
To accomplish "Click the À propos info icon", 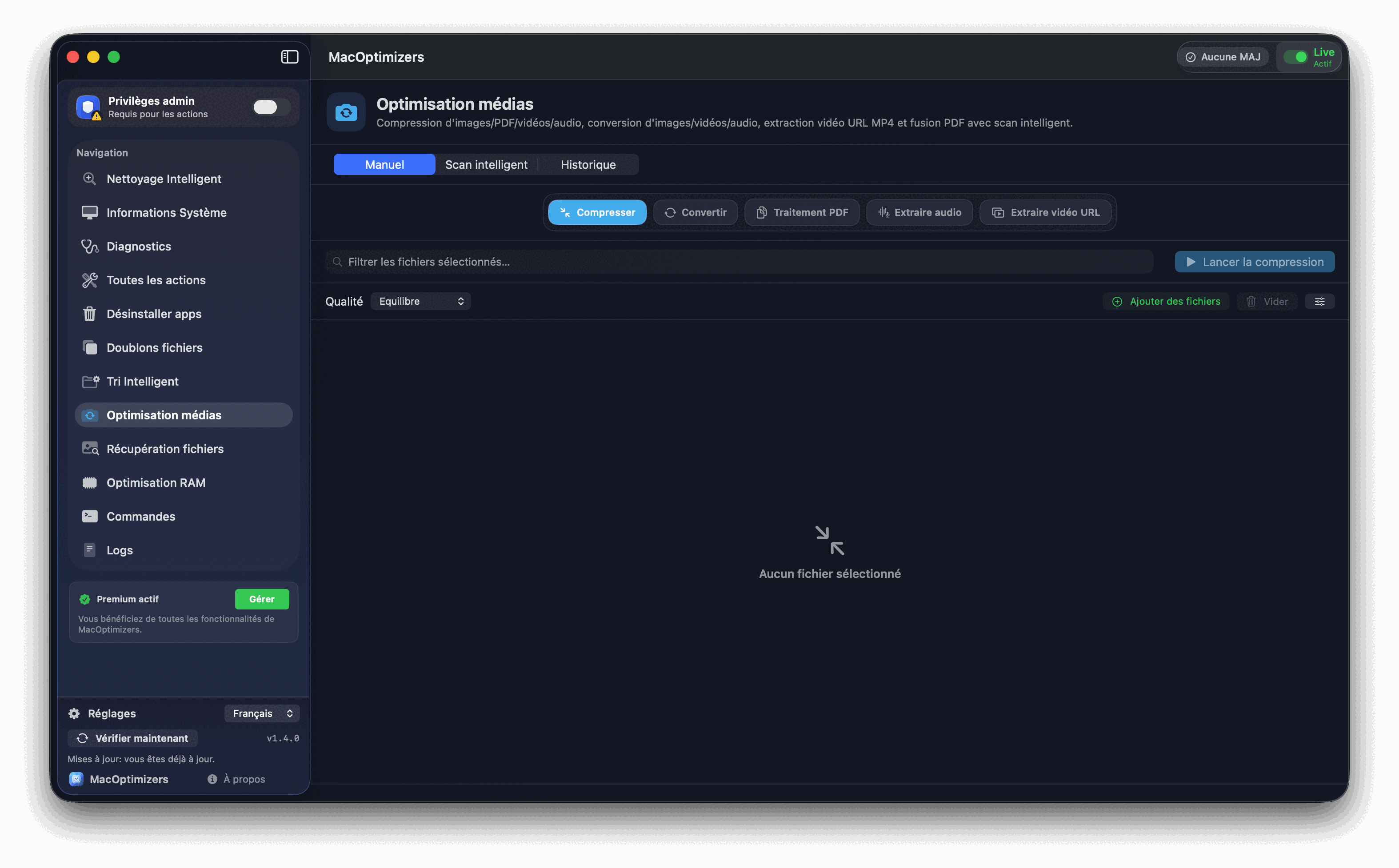I will coord(212,779).
